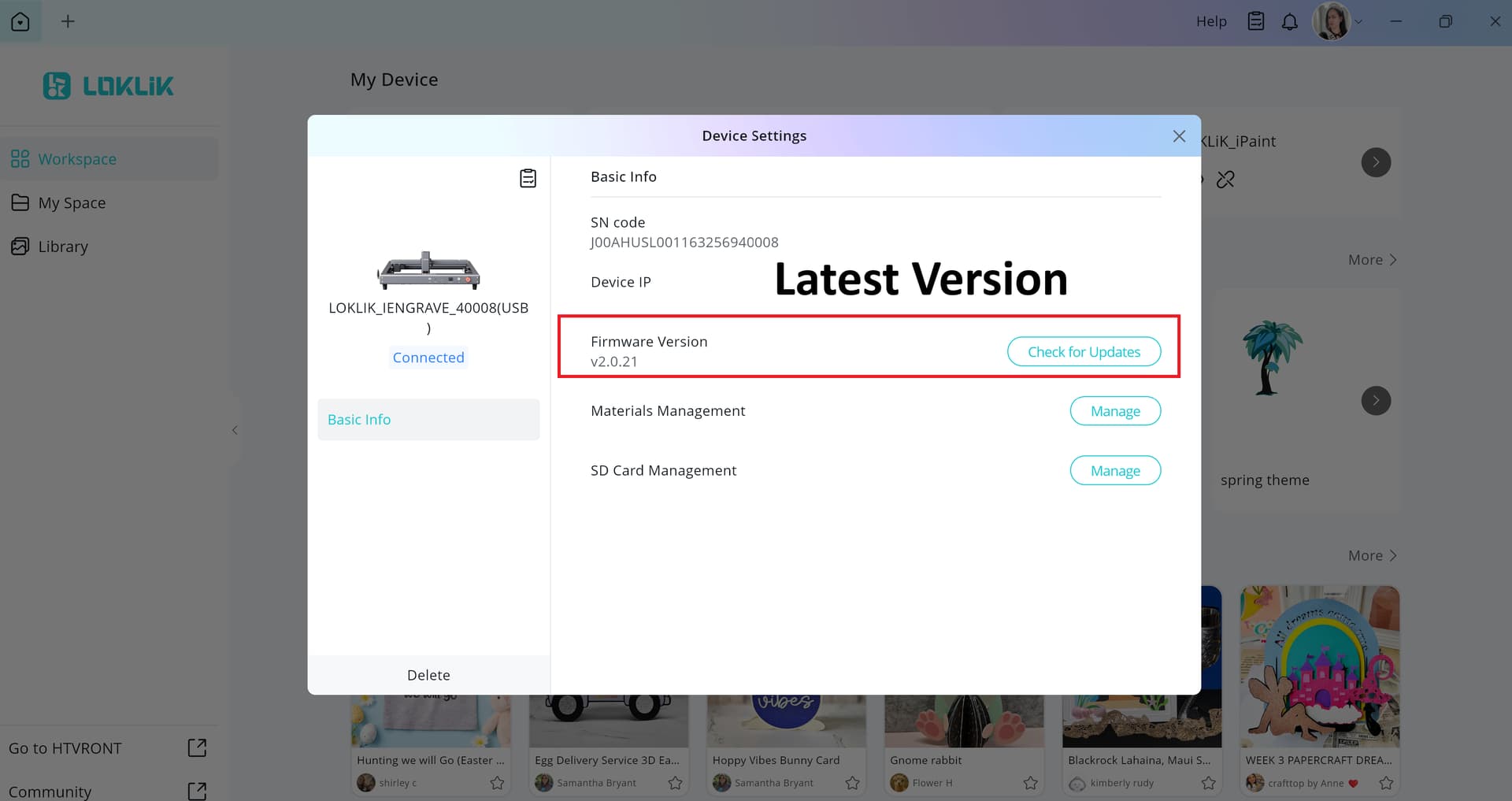
Task: Click Check for Updates for firmware
Action: 1084,352
